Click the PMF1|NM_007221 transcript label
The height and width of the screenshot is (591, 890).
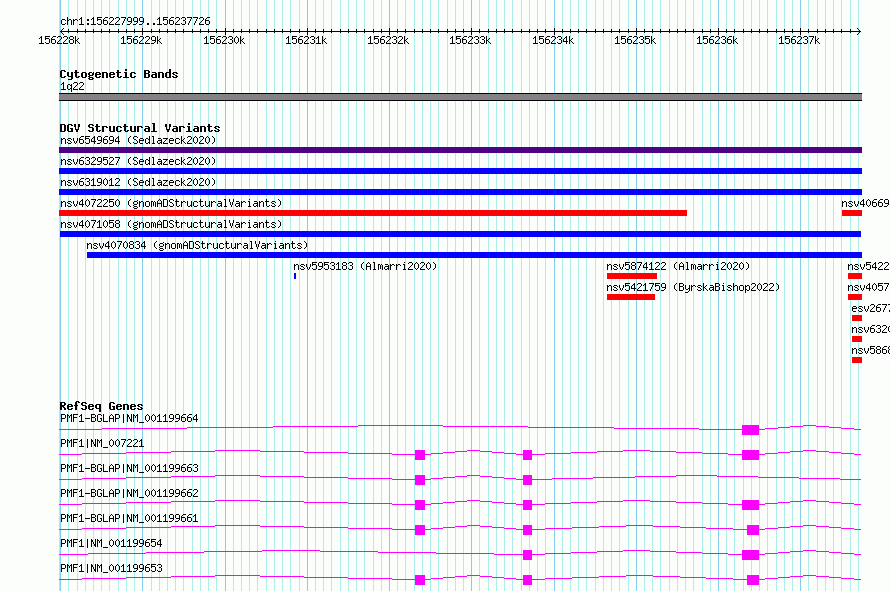(x=102, y=443)
